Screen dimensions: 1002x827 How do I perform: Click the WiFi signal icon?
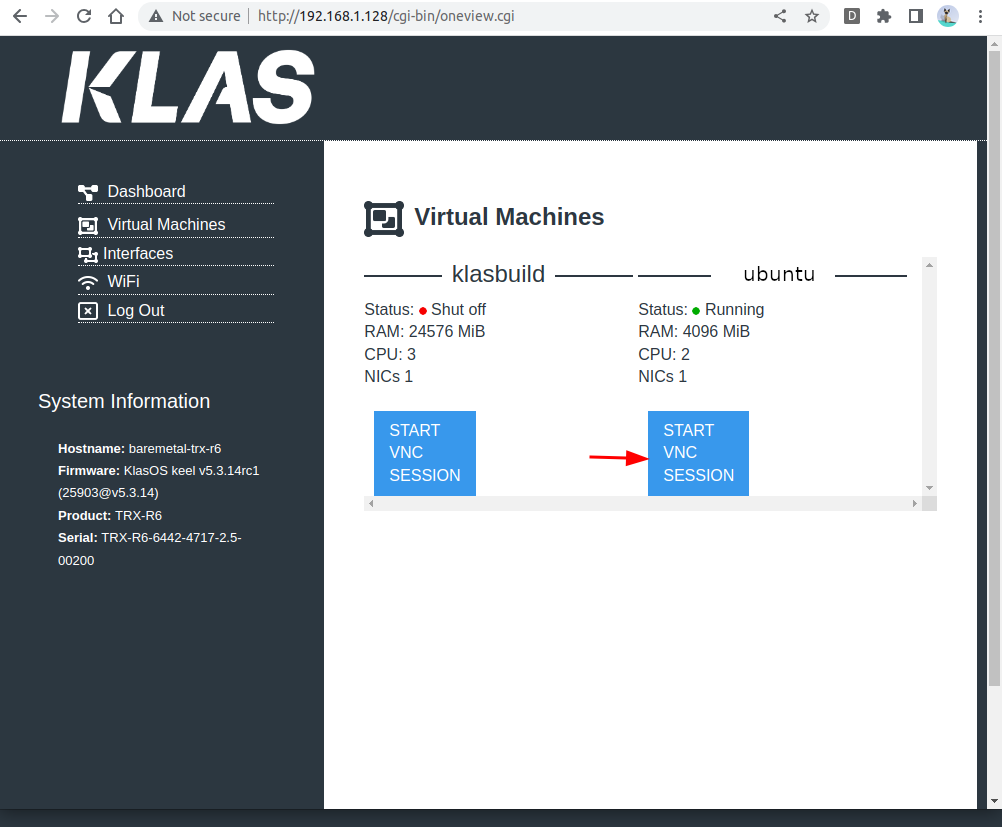click(88, 282)
